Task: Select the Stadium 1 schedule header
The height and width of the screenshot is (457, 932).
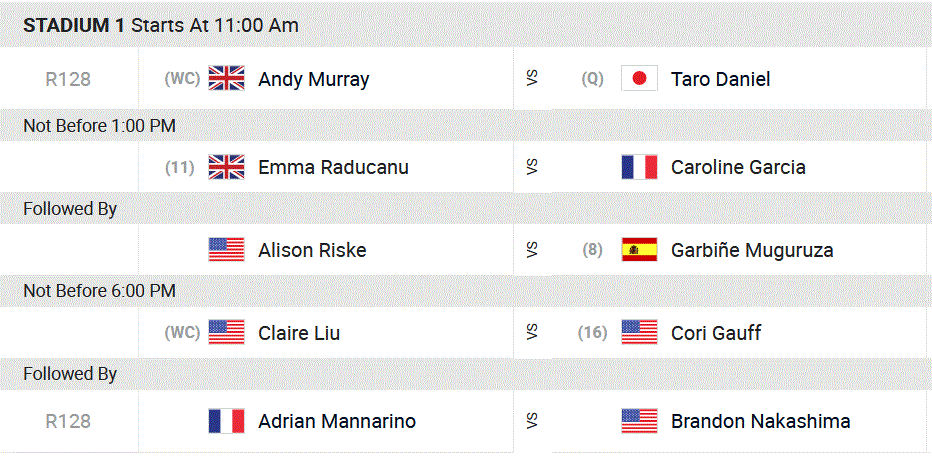Action: click(161, 25)
